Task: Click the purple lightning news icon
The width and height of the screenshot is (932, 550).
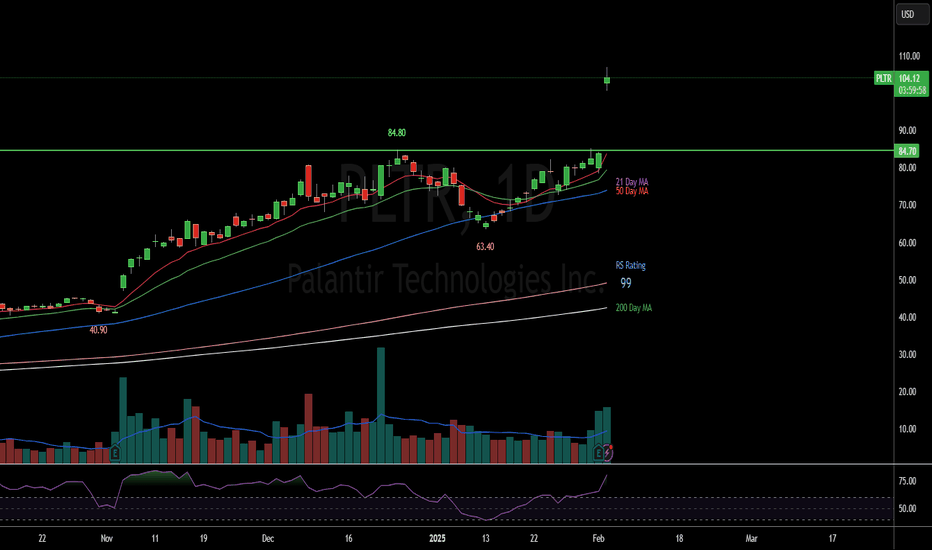Action: tap(607, 453)
